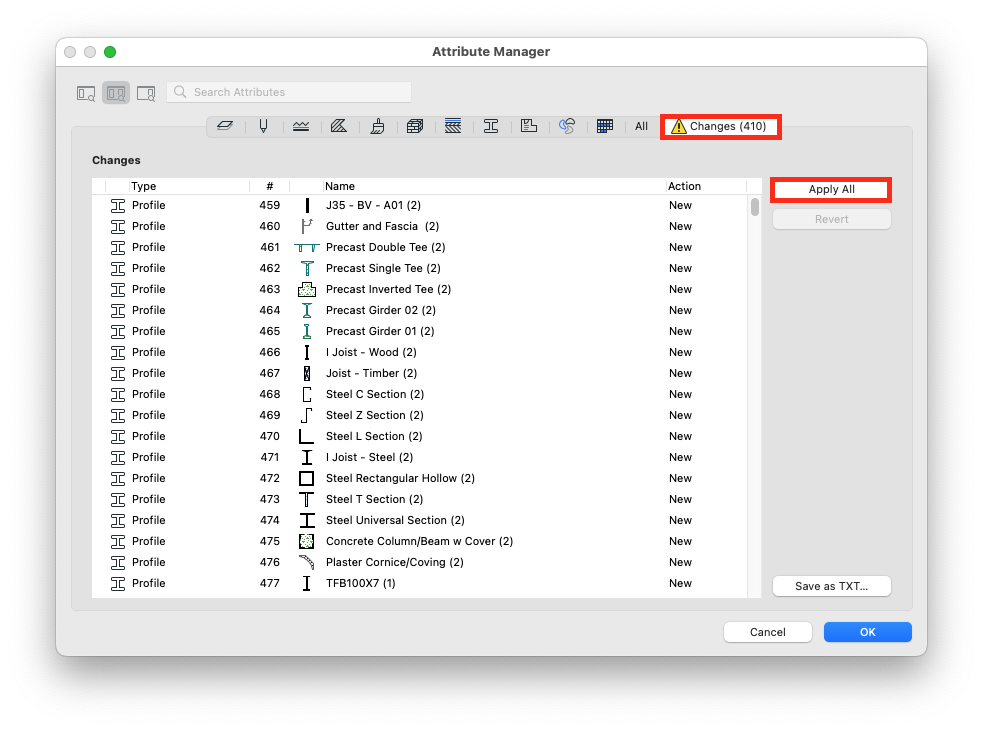The image size is (983, 730).
Task: Select Plaster Cornice/Coving (2) row
Action: [420, 563]
